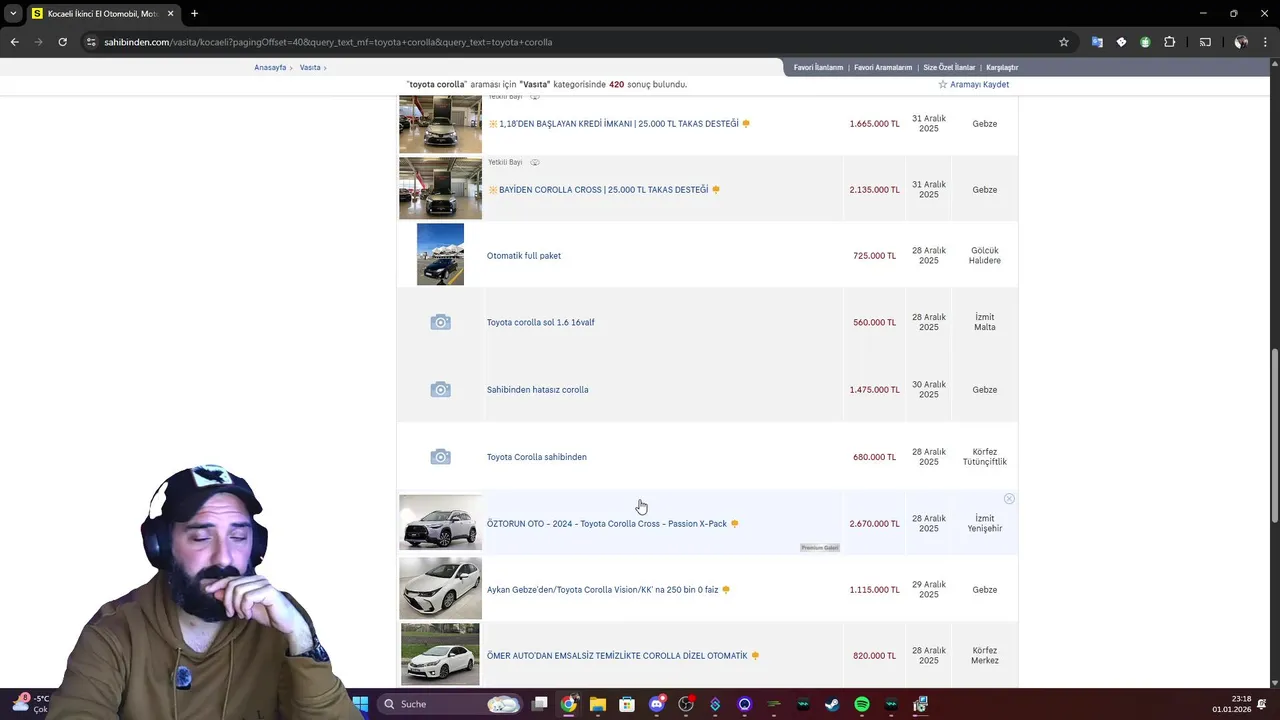
Task: Open the Karşılaştır link
Action: [1002, 67]
